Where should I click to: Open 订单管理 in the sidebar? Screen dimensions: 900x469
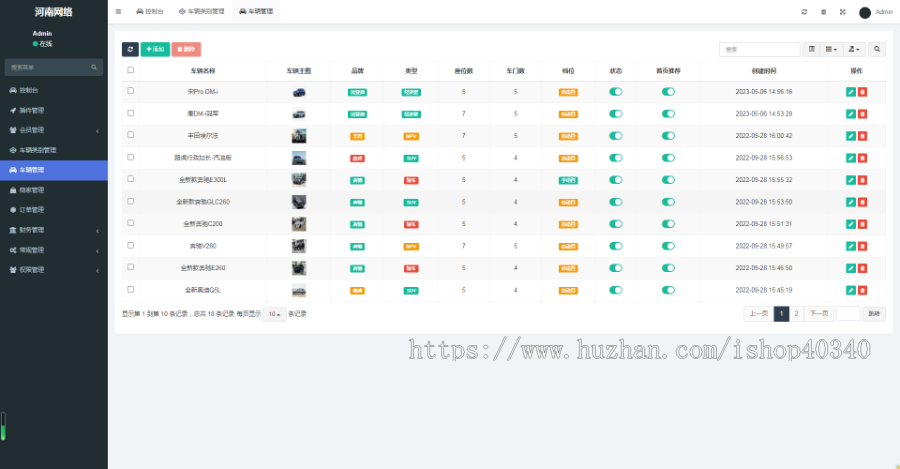pyautogui.click(x=54, y=210)
